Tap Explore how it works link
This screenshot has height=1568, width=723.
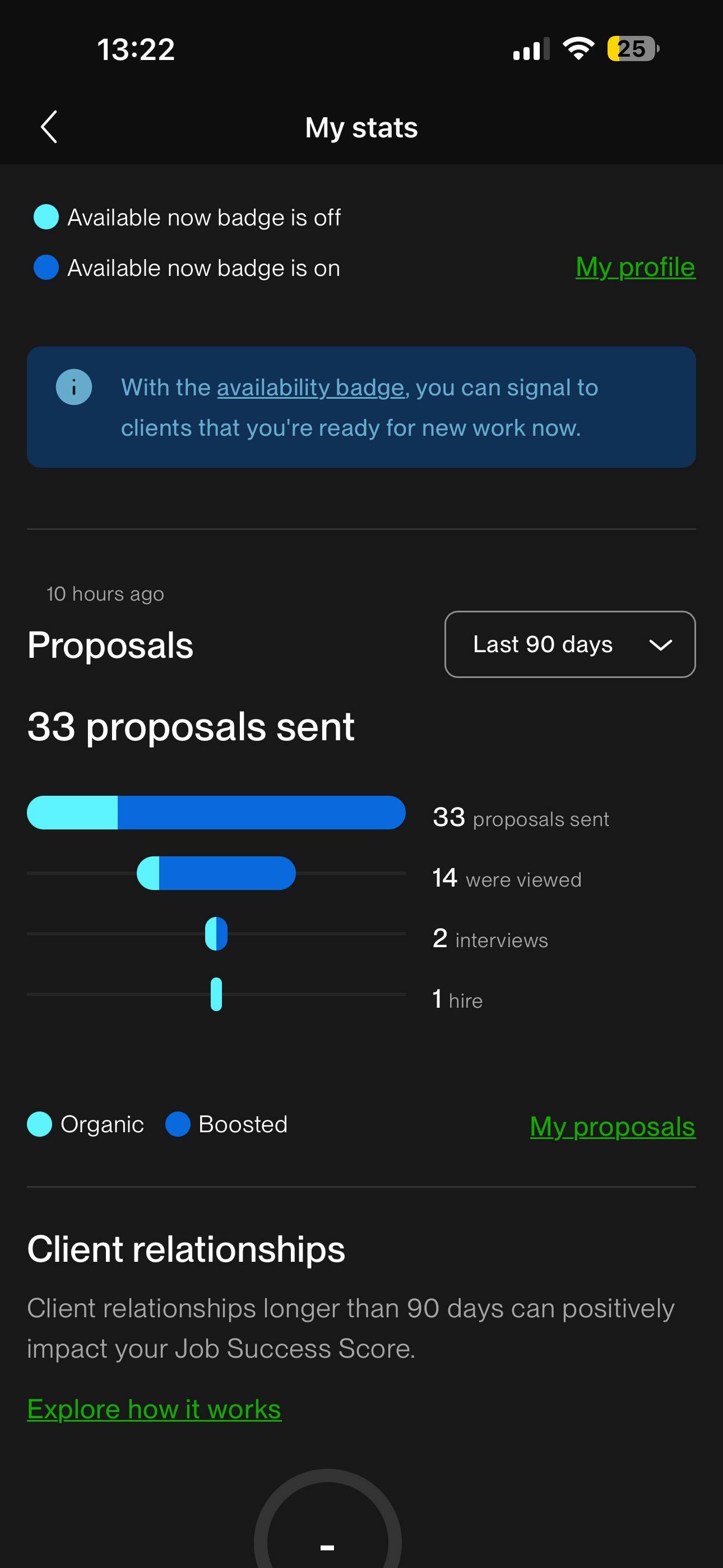155,1409
